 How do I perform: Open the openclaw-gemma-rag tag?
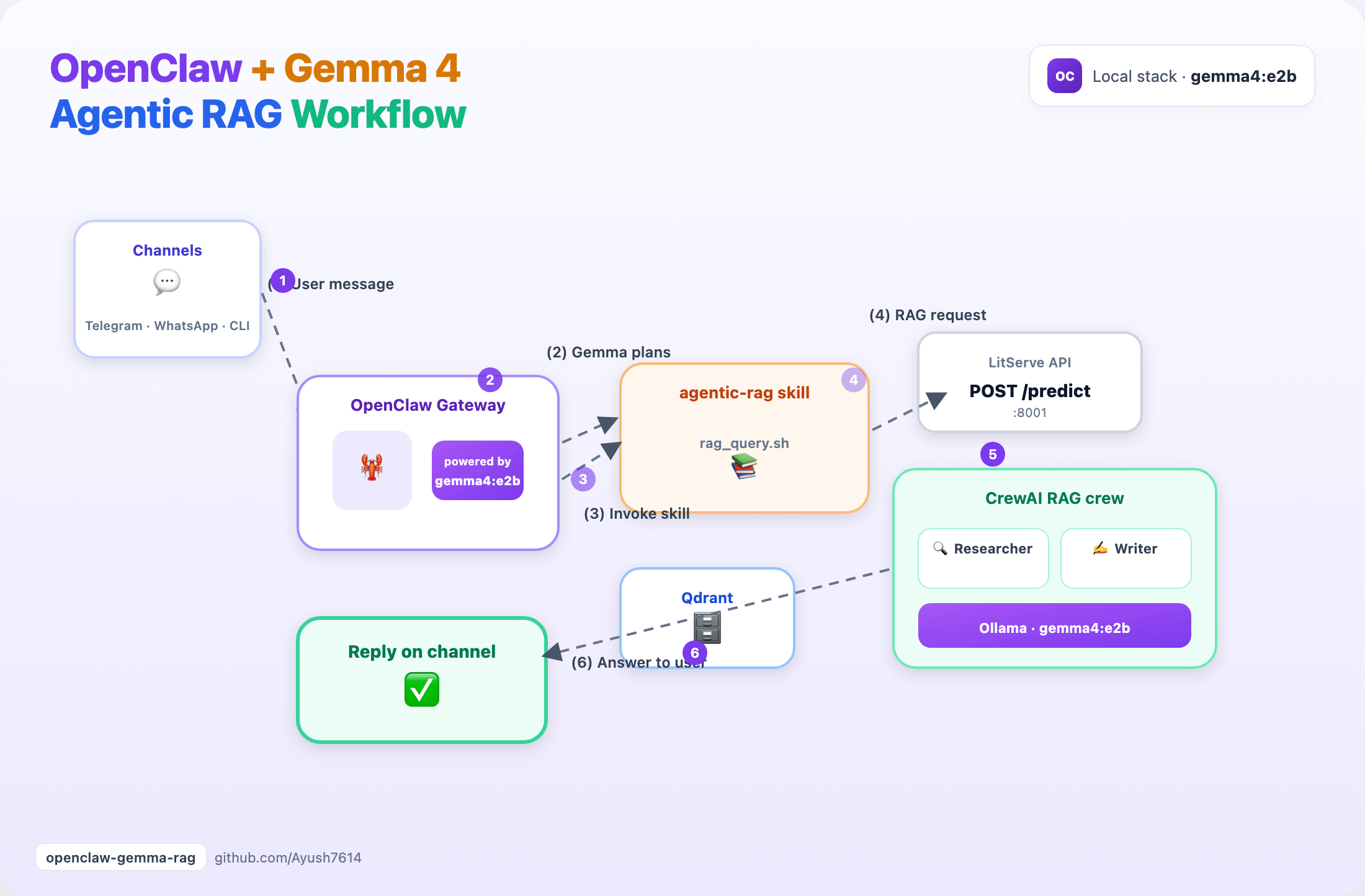(121, 857)
